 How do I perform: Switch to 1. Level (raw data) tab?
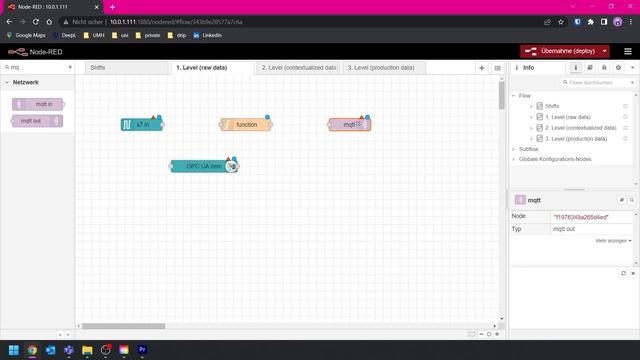tap(212, 68)
